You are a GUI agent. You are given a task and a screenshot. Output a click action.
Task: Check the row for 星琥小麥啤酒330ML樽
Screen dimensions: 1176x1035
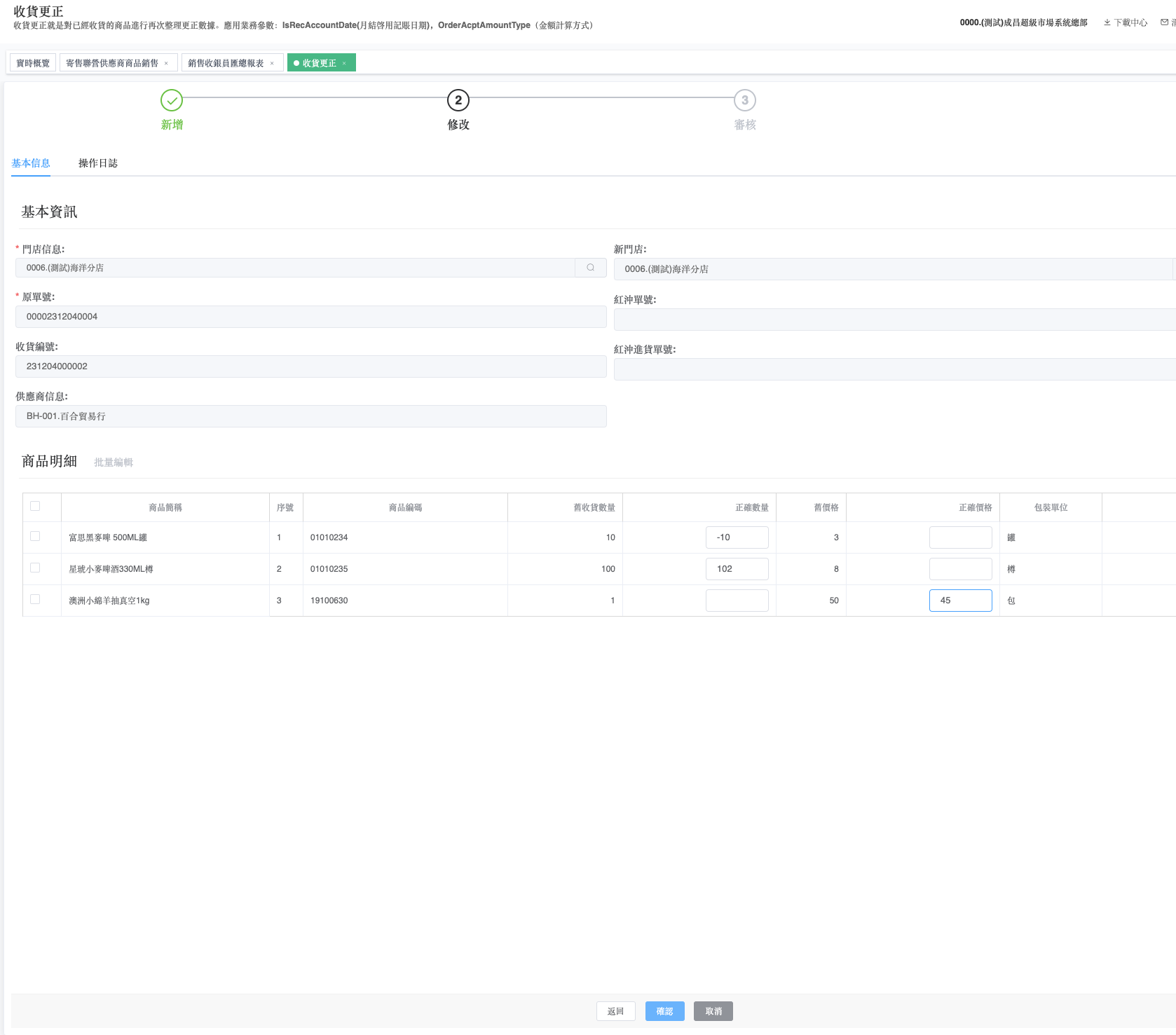[x=35, y=568]
